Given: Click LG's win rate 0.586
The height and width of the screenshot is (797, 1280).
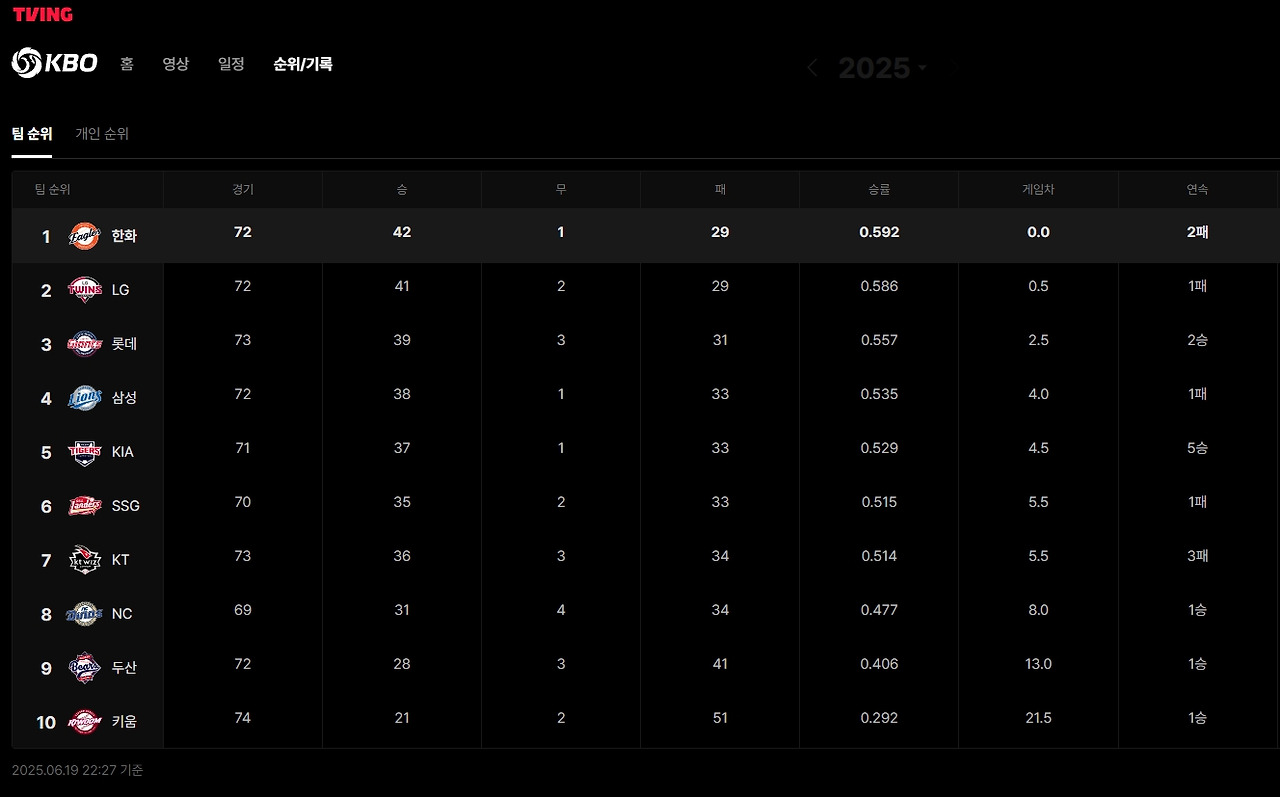Looking at the screenshot, I should tap(879, 286).
